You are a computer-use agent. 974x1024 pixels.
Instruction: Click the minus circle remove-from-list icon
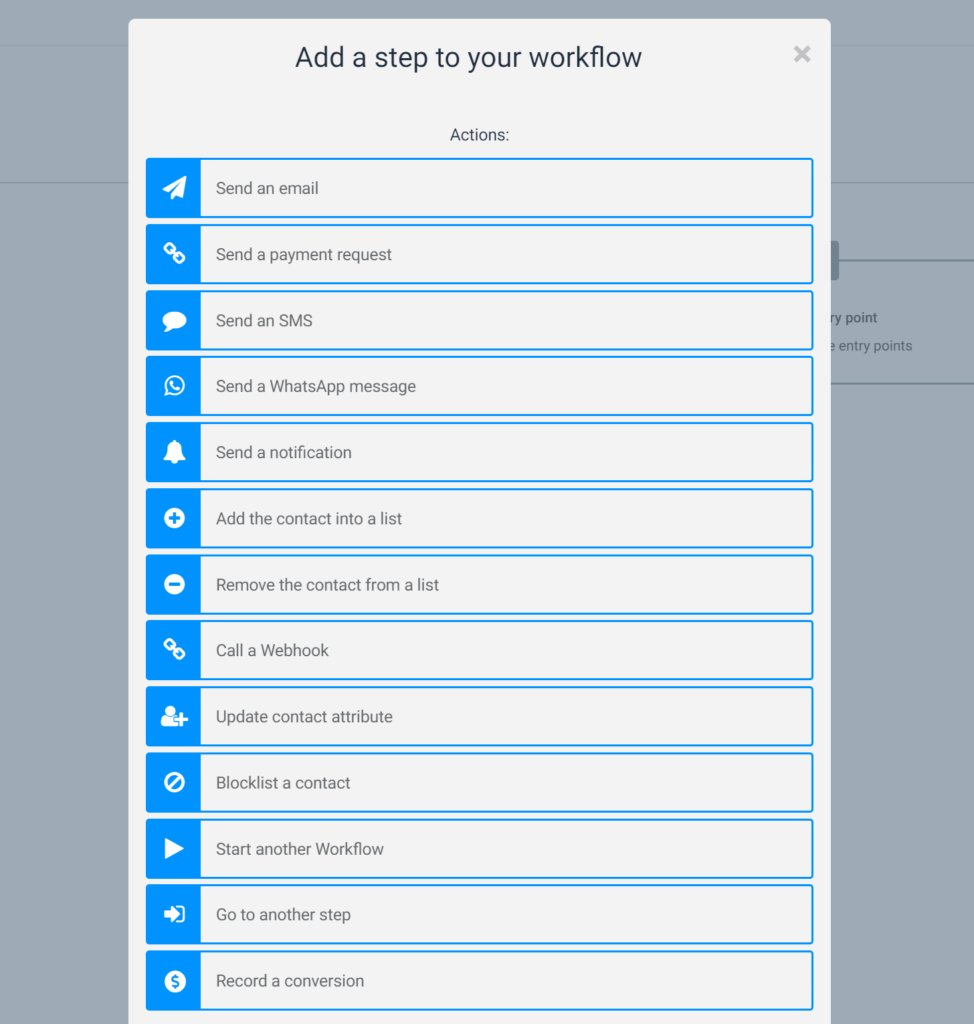coord(174,584)
